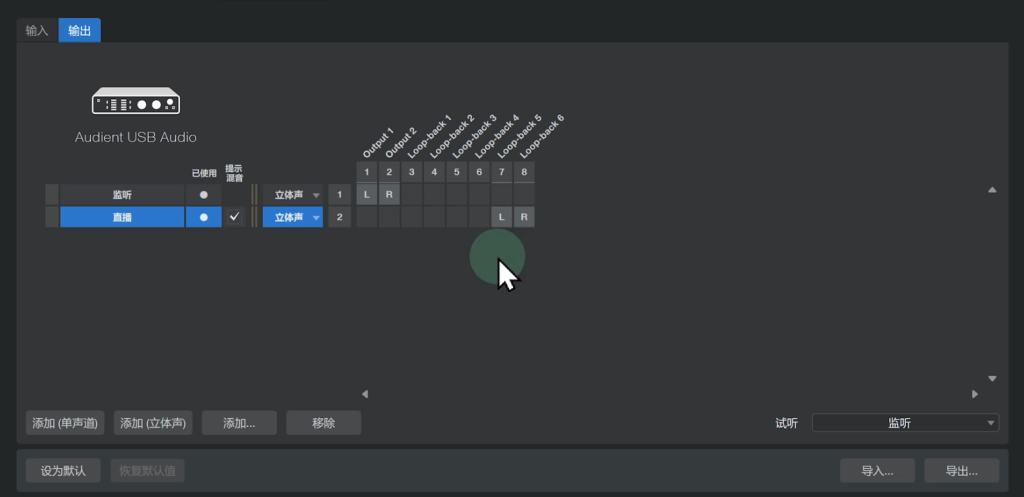Click the Audient USB Audio device icon

tap(136, 103)
